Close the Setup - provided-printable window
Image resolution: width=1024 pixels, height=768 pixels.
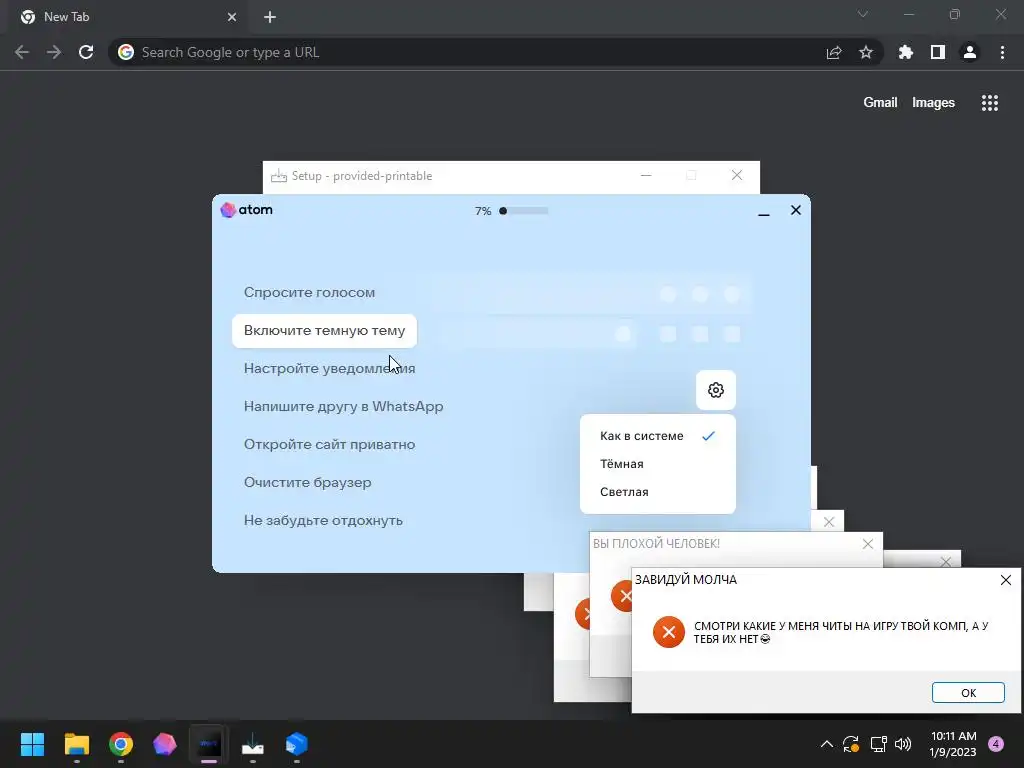[x=737, y=175]
